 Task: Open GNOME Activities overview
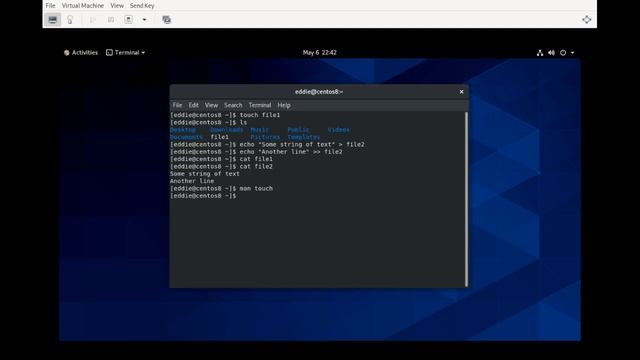pos(81,53)
